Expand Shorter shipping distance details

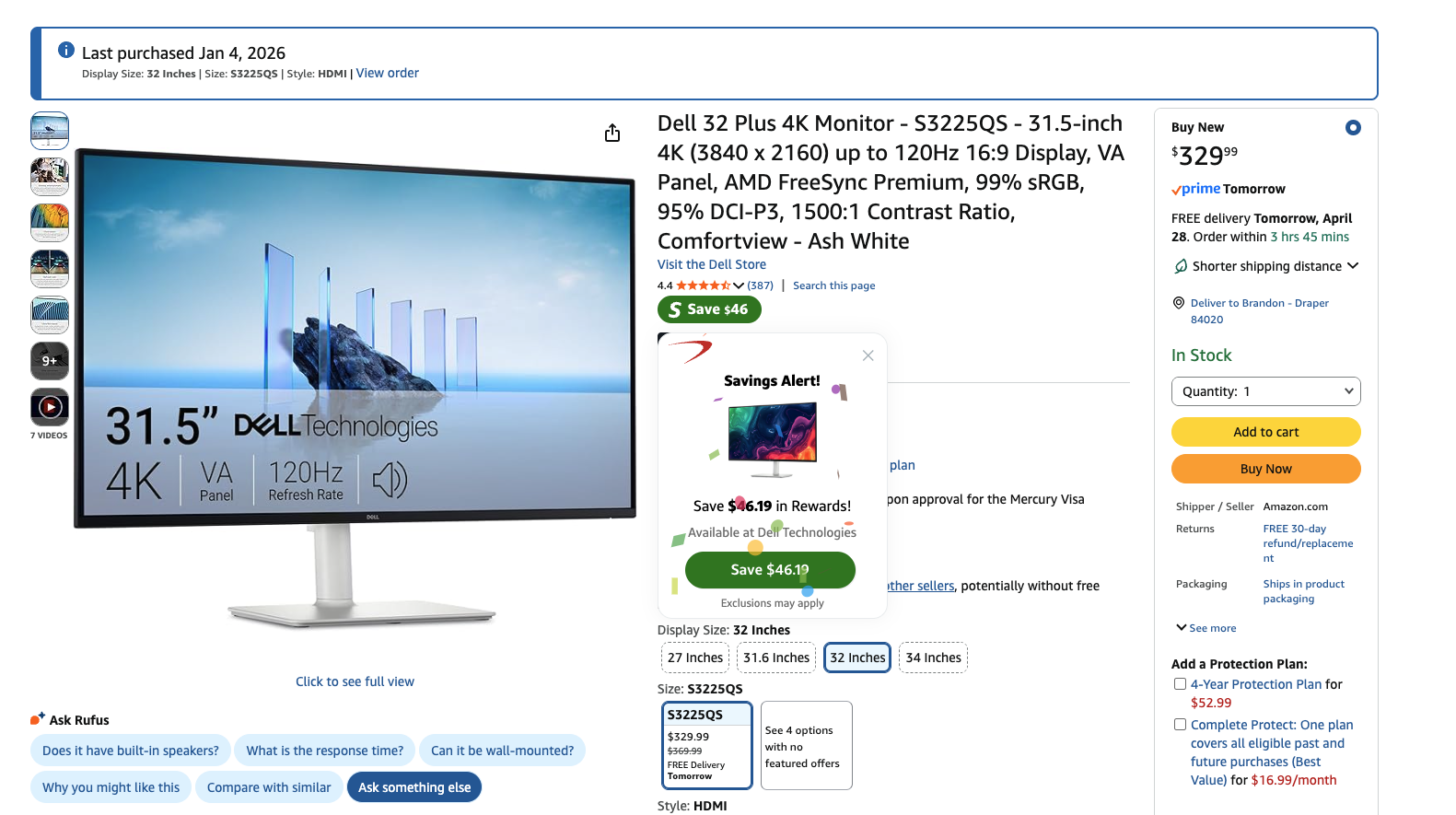coord(1266,266)
